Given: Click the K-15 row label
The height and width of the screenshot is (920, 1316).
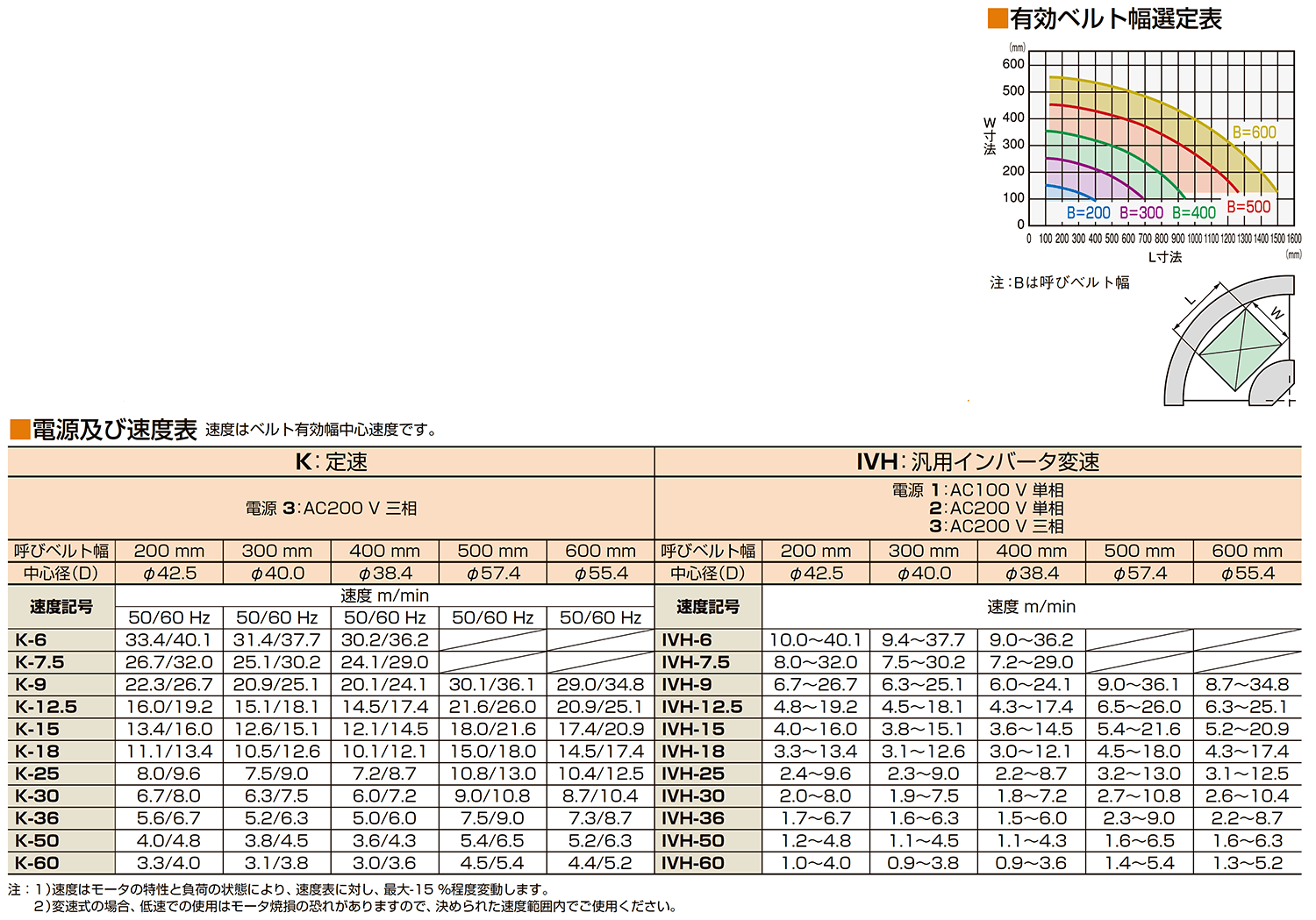Looking at the screenshot, I should click(x=61, y=729).
